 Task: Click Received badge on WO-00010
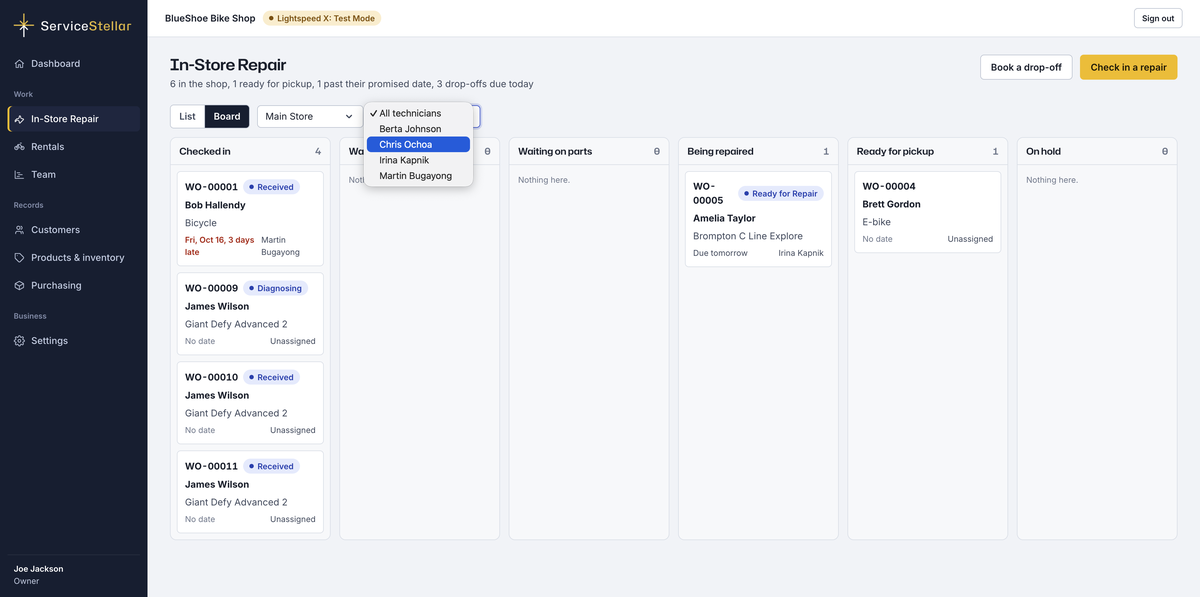(x=271, y=377)
